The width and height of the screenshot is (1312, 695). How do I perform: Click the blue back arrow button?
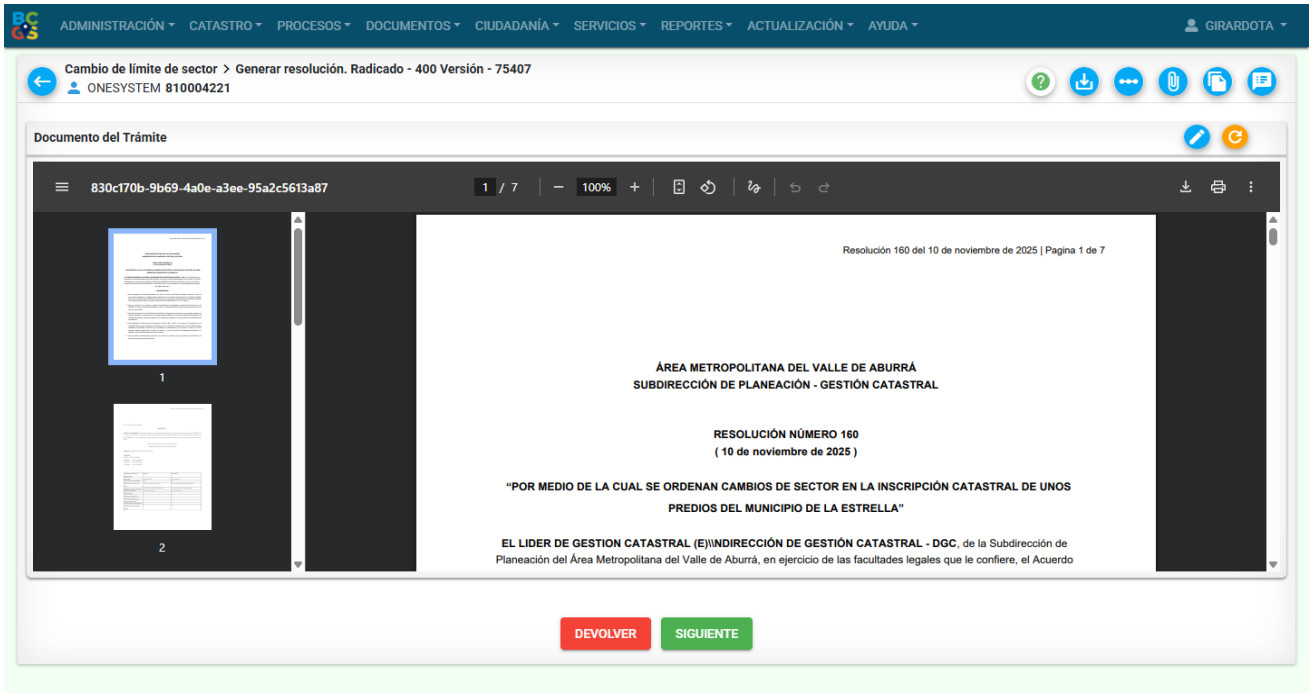click(42, 81)
